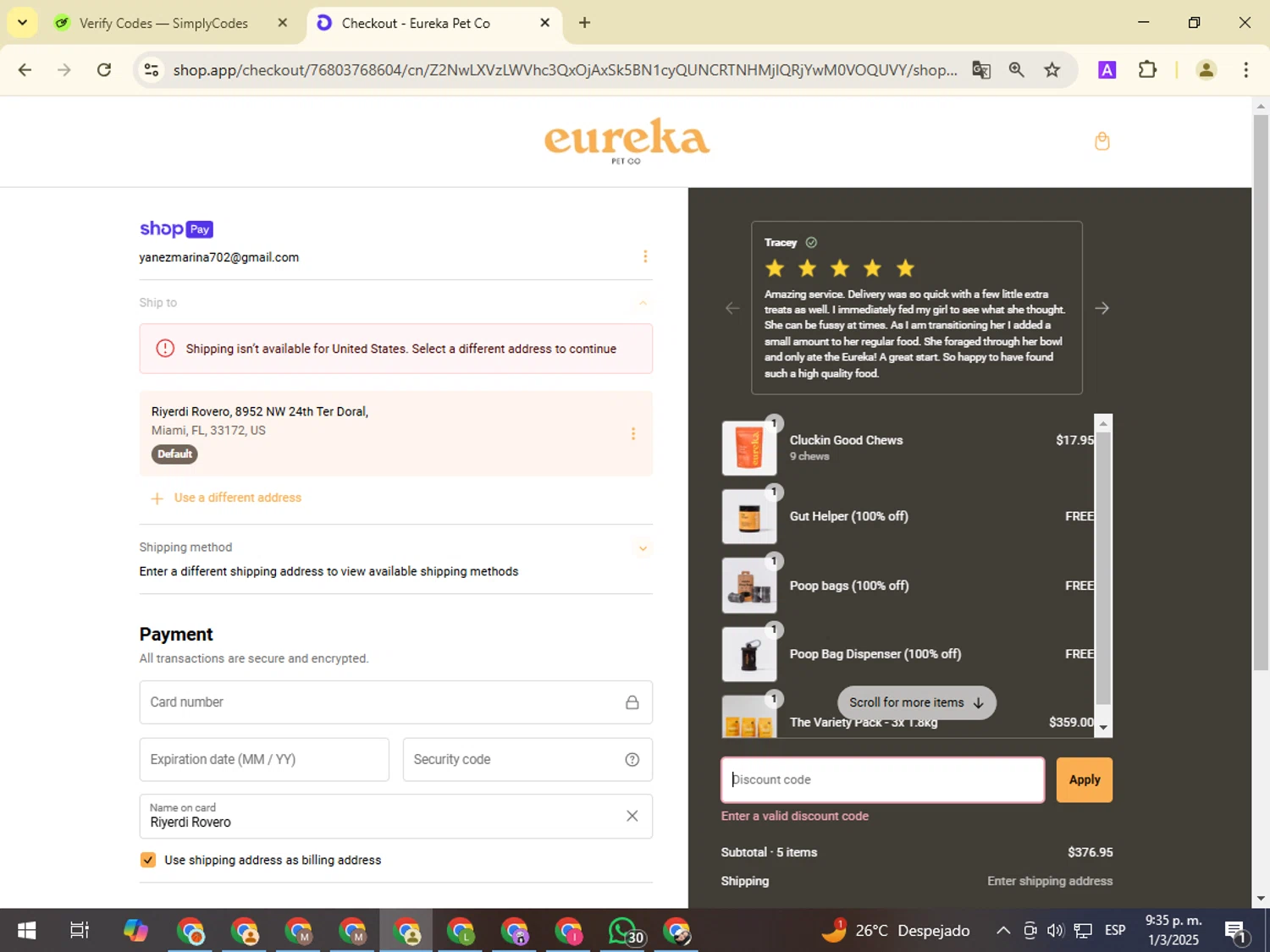Viewport: 1270px width, 952px height.
Task: Switch to Verify Codes SimplyCodes tab
Action: (x=163, y=23)
